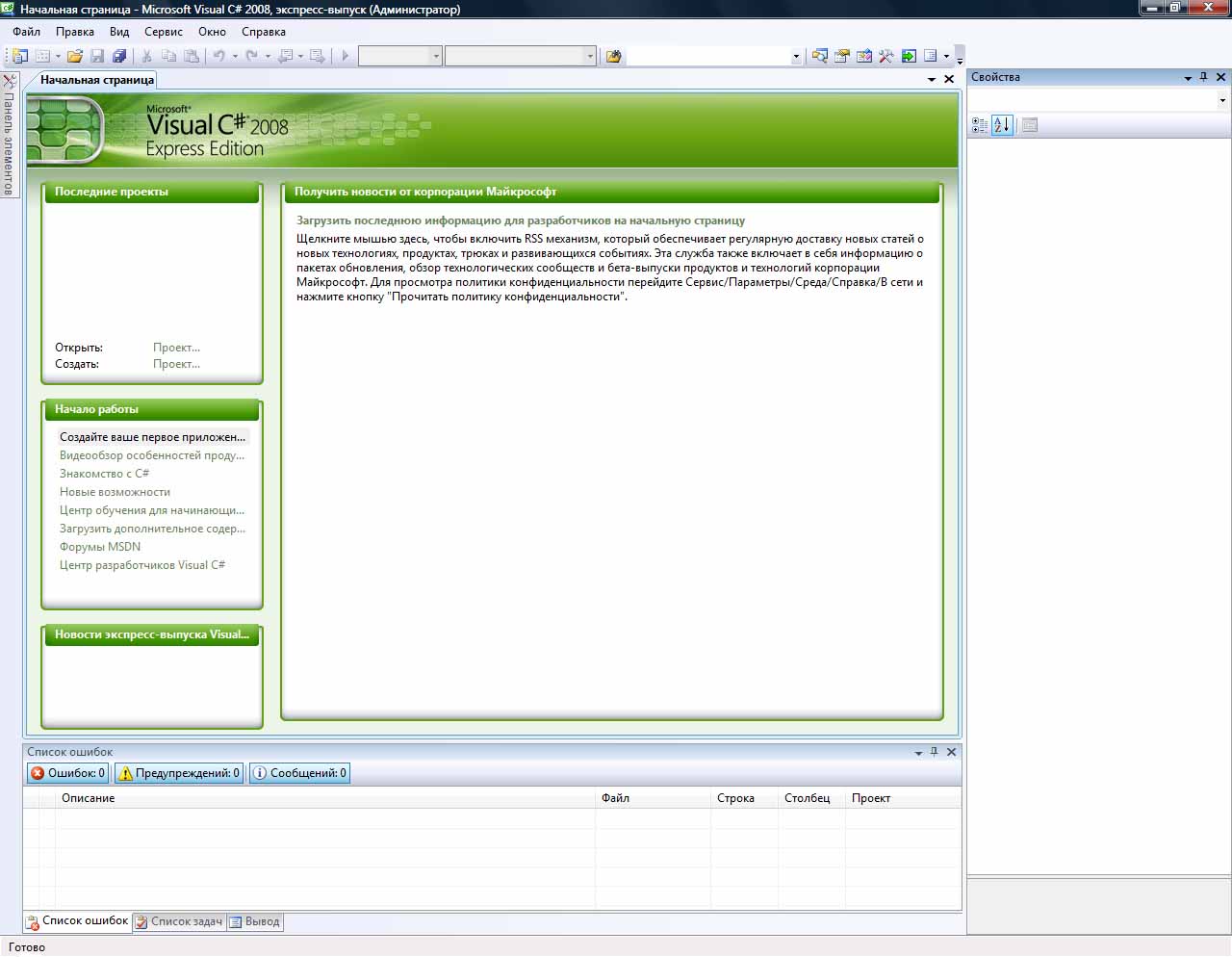The image size is (1232, 957).
Task: Click the Новые возможности link
Action: pos(115,492)
